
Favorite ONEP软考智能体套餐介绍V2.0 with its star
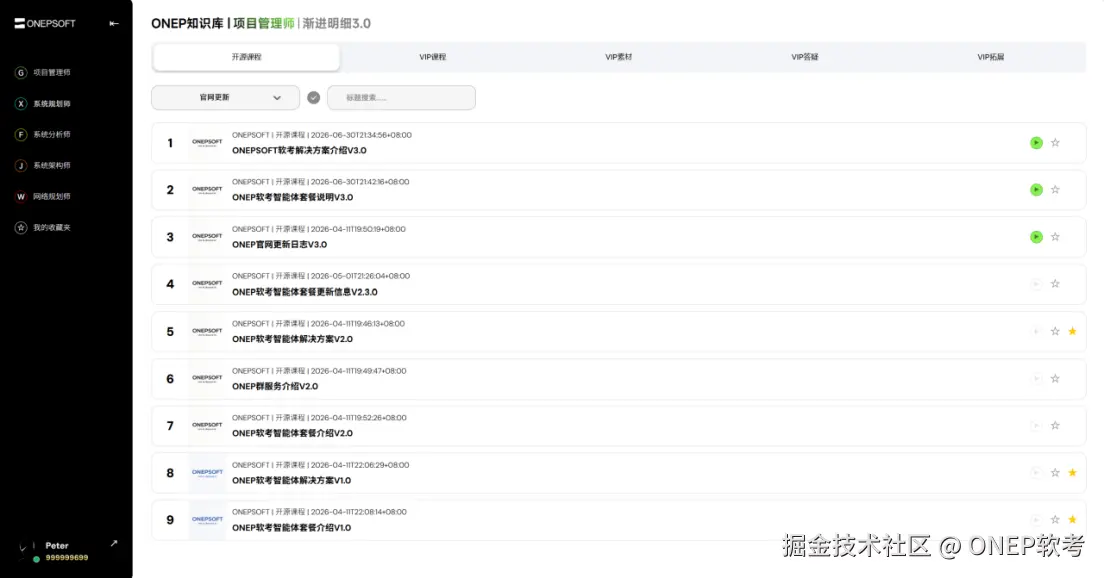click(x=1055, y=425)
